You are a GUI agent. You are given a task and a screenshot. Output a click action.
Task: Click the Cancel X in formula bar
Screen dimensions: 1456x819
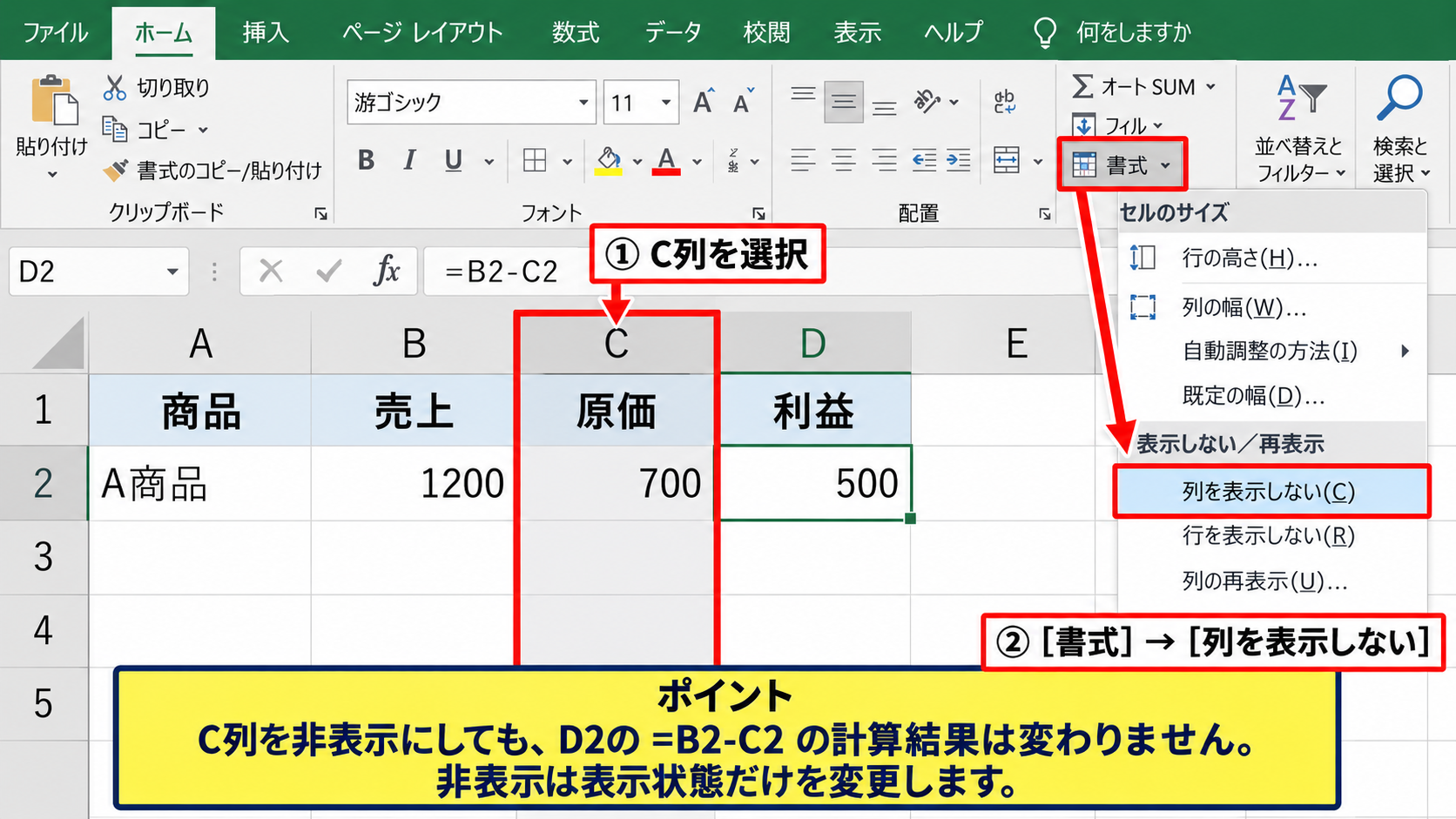[272, 272]
